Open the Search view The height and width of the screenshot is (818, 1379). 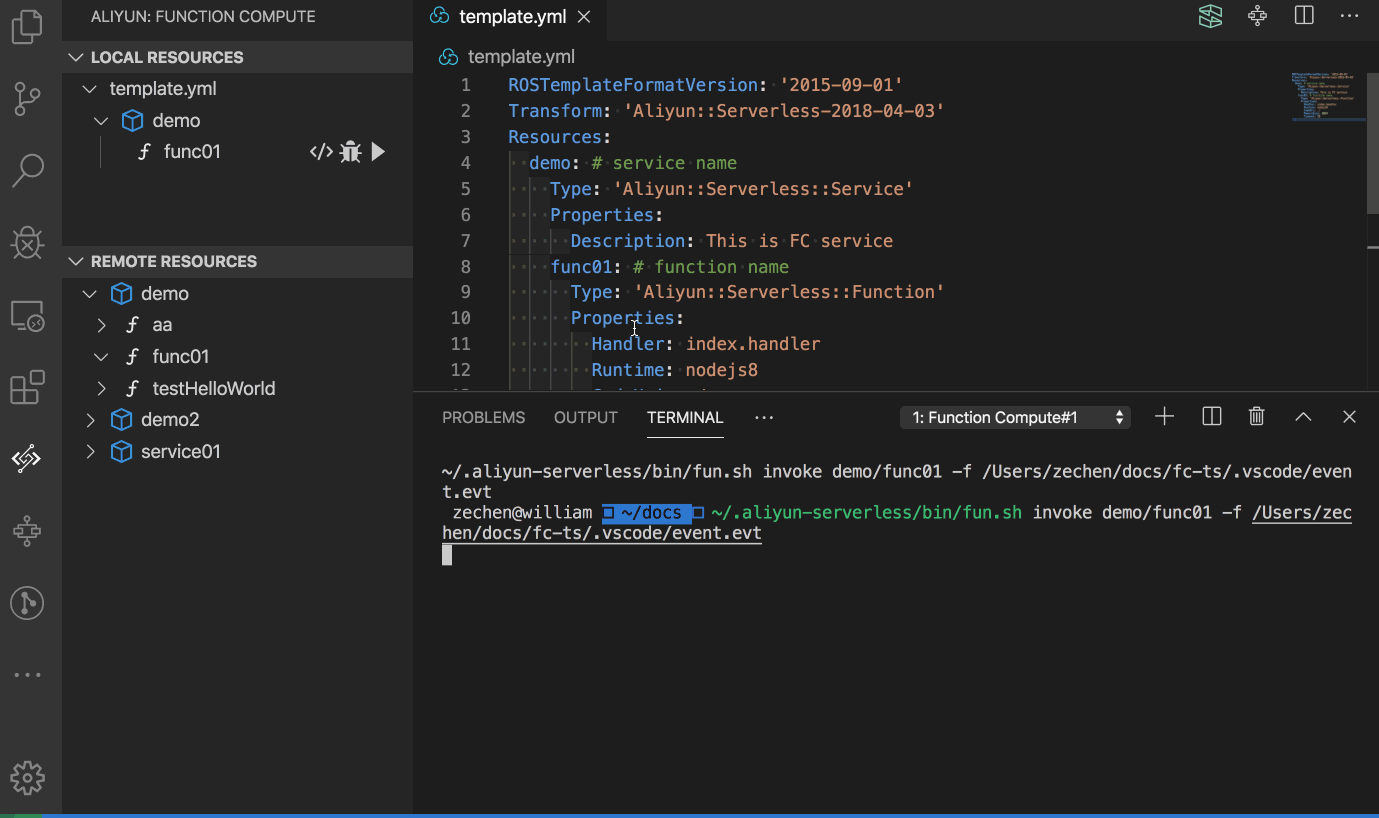pyautogui.click(x=27, y=170)
